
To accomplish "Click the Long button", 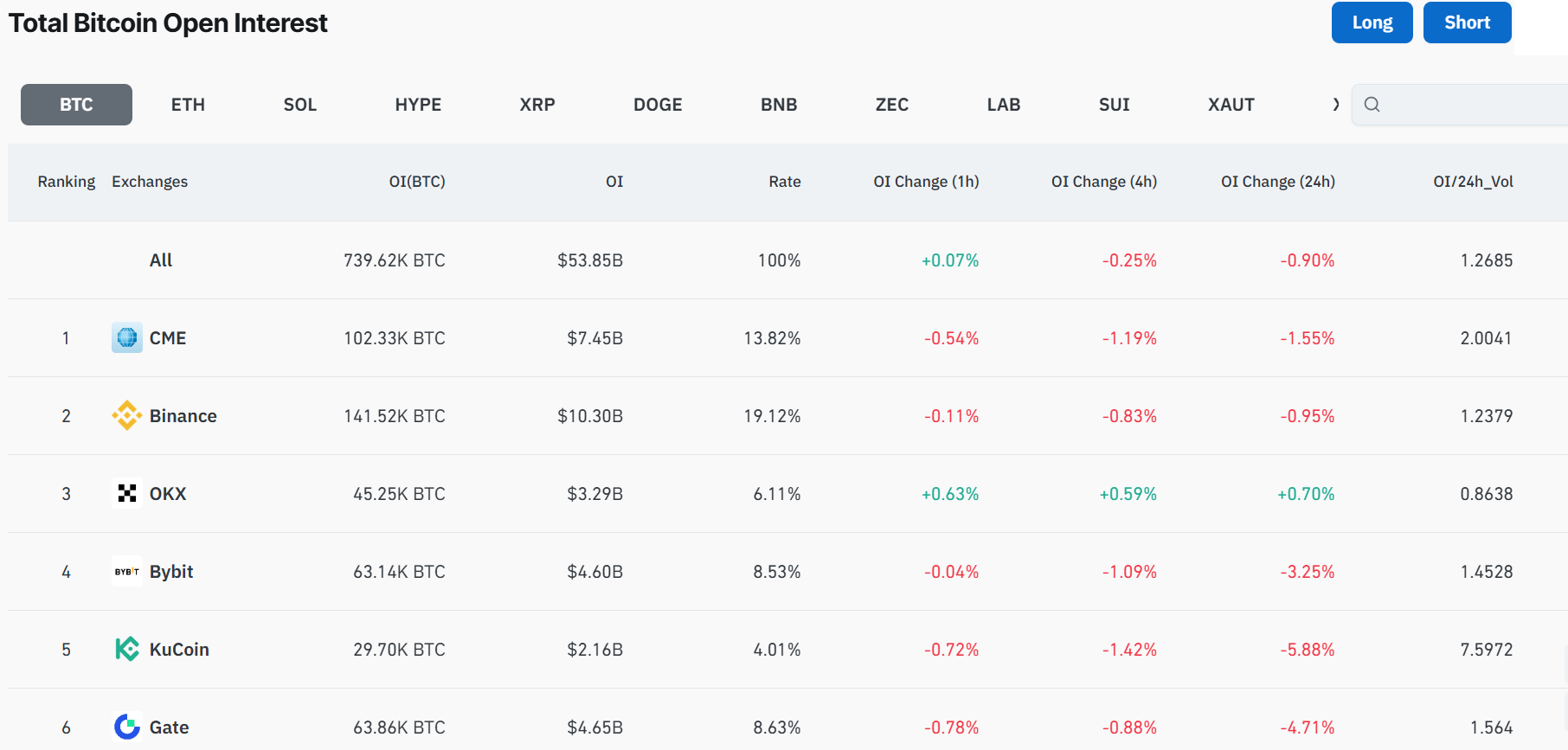I will click(x=1372, y=22).
